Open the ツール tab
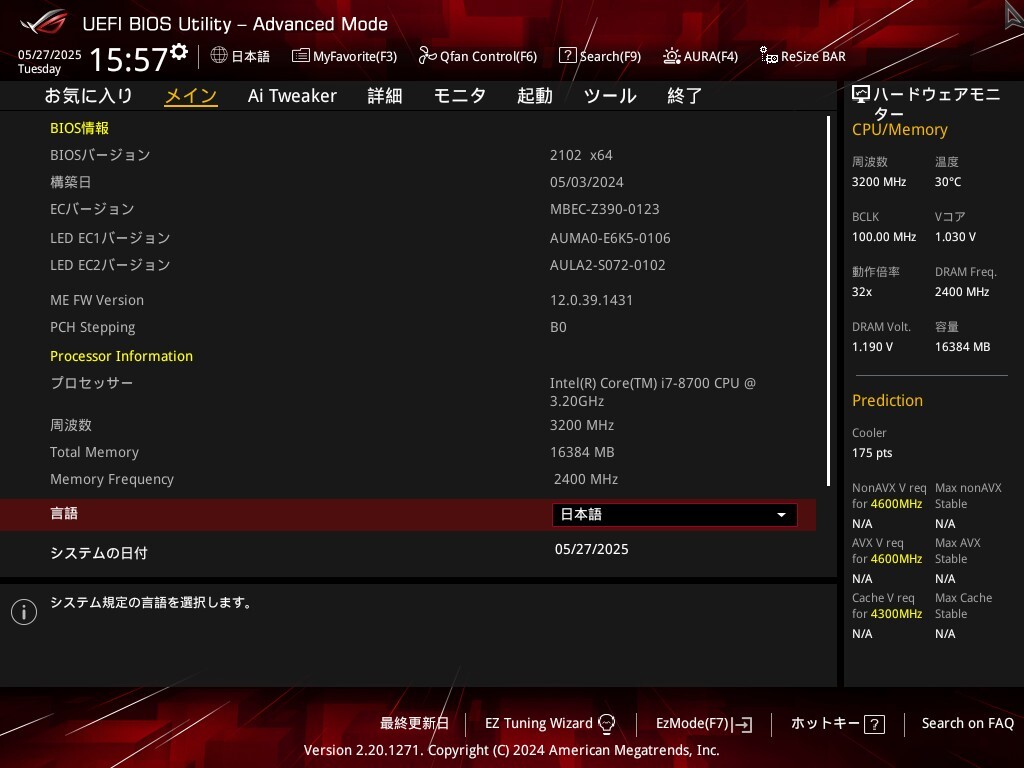 (x=610, y=96)
